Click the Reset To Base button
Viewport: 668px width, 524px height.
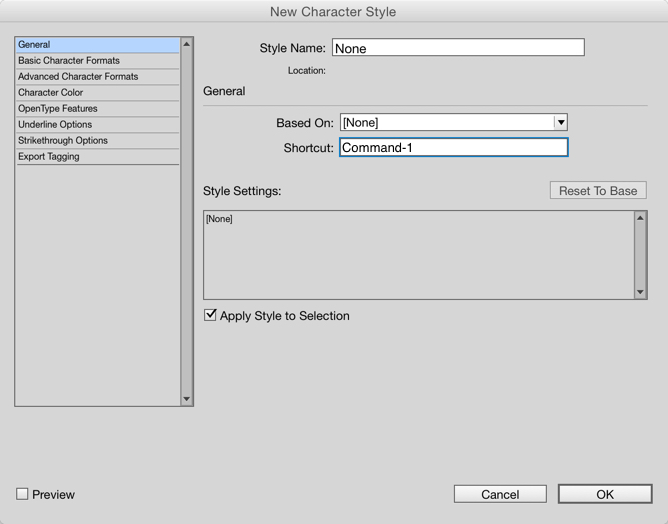click(x=598, y=190)
